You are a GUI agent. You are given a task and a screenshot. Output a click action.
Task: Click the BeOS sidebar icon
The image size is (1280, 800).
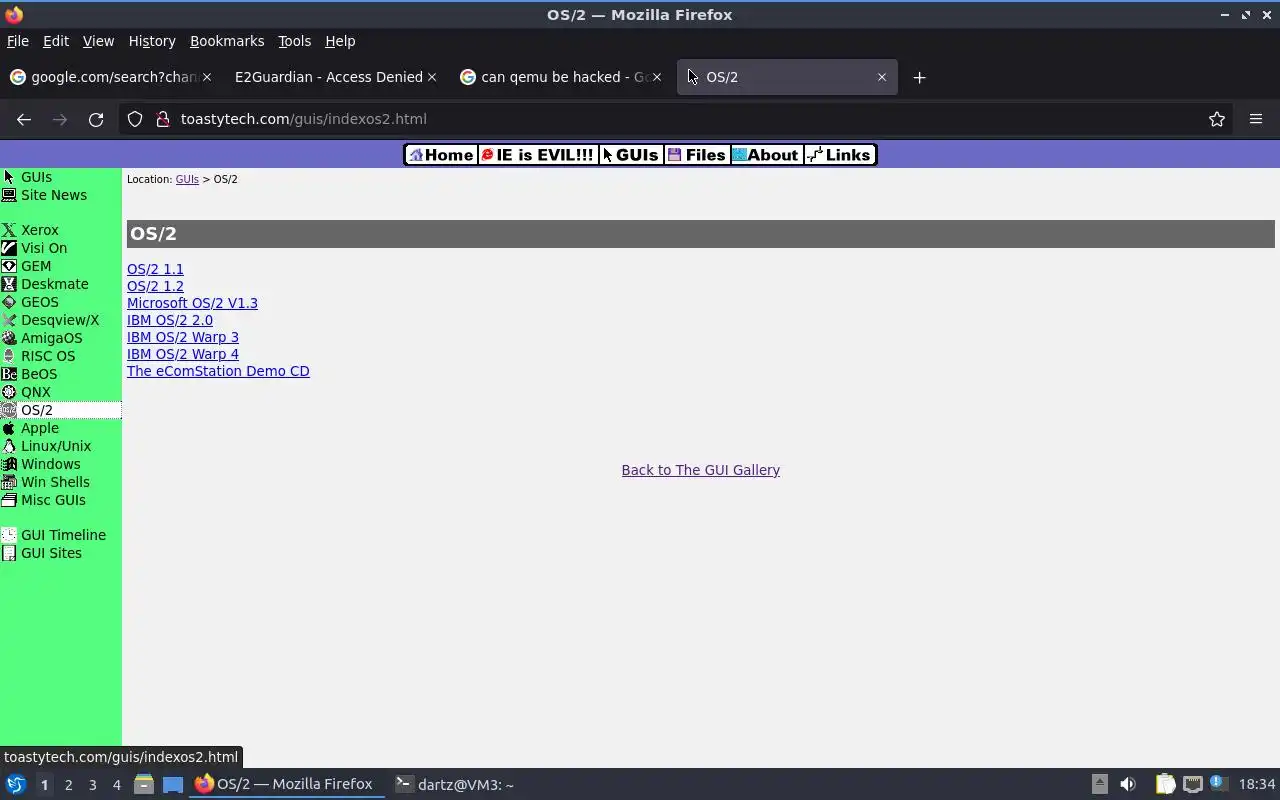click(9, 374)
